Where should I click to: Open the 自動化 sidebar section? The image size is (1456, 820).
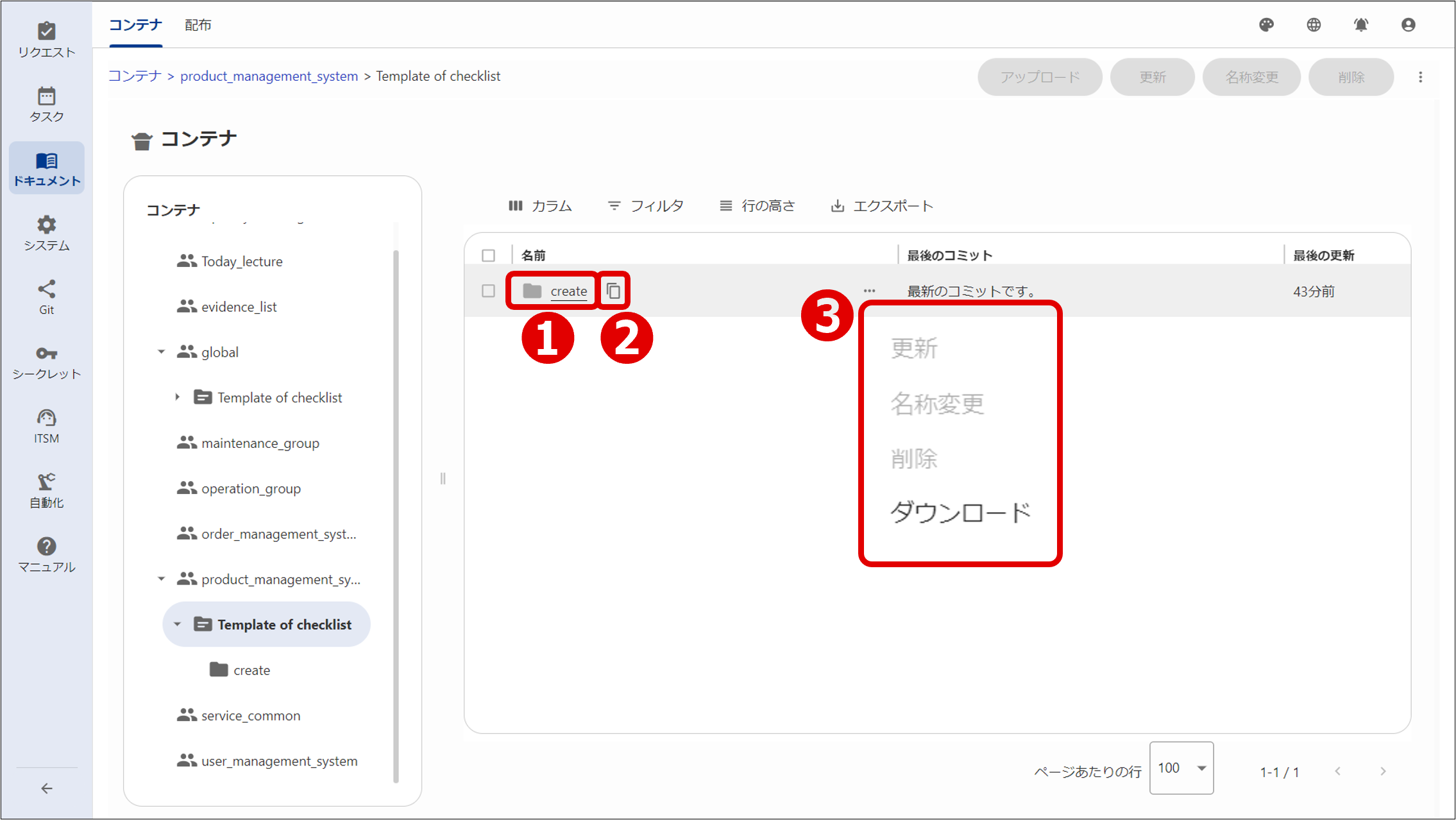click(46, 490)
